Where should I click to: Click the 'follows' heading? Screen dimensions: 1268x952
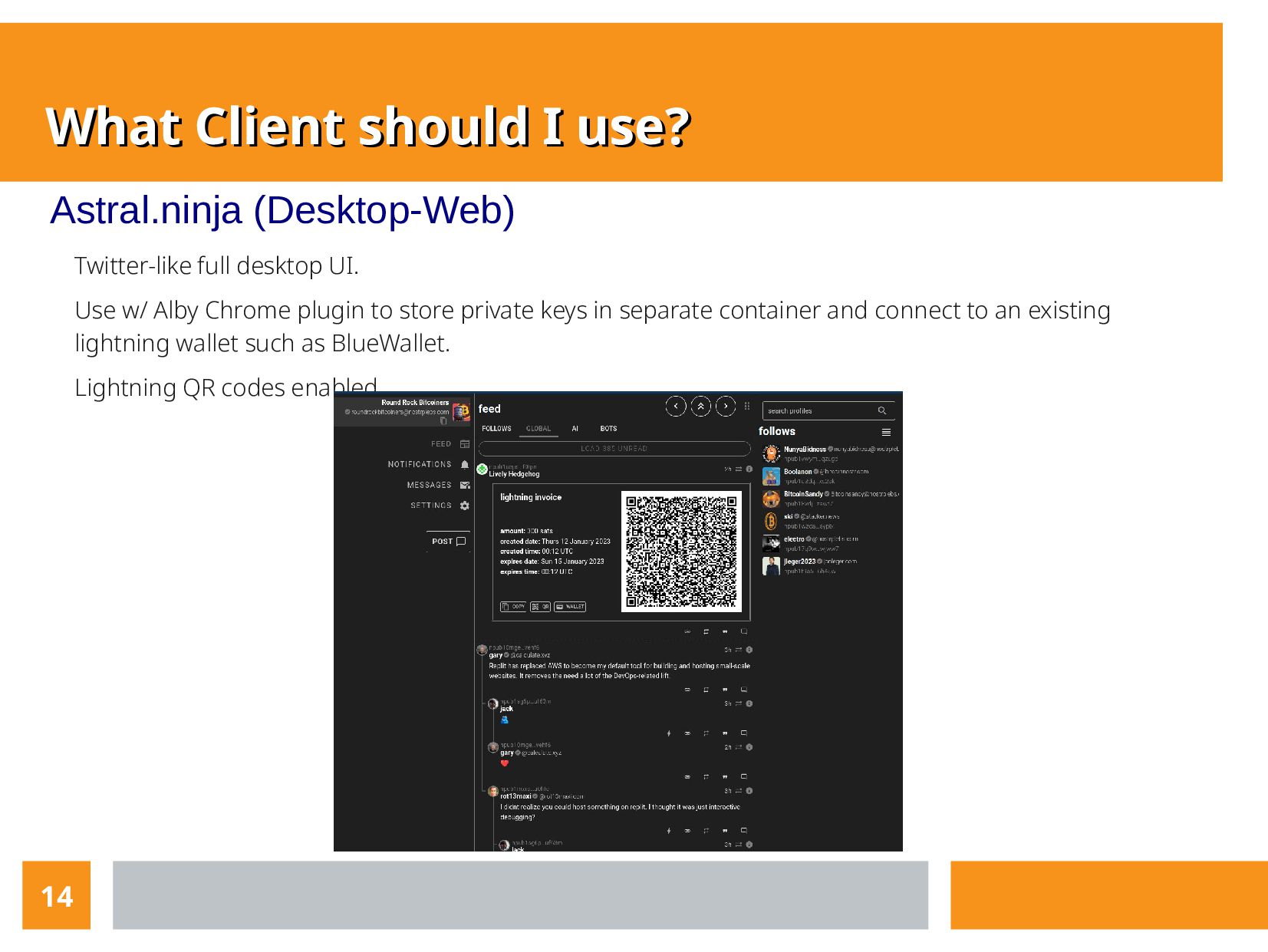click(777, 431)
